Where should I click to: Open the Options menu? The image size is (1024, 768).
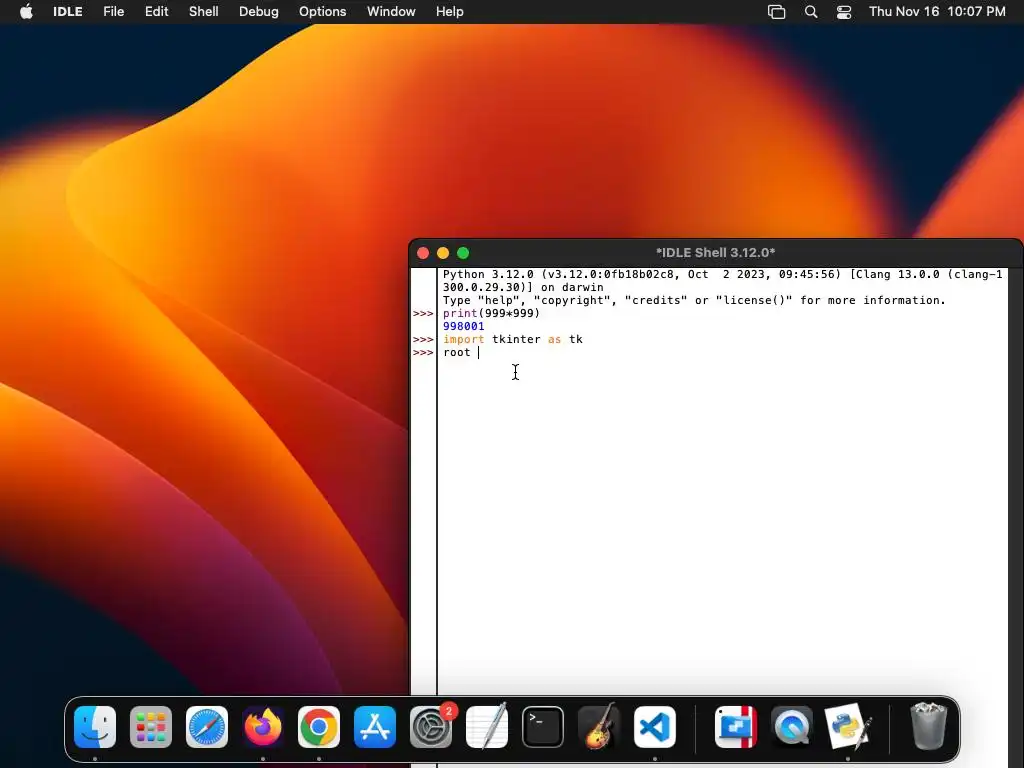[x=323, y=11]
